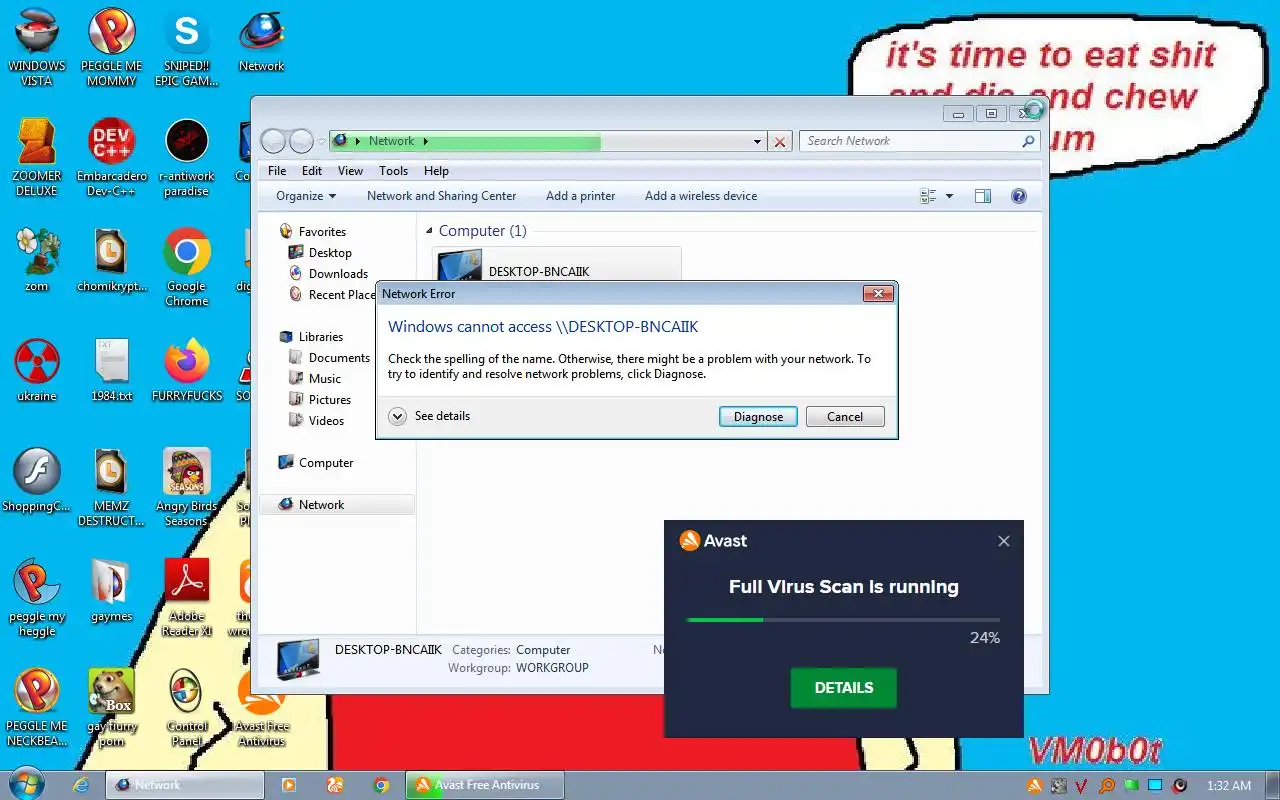Switch to Avast Free Antivirus taskbar button
The image size is (1280, 800).
[x=485, y=785]
